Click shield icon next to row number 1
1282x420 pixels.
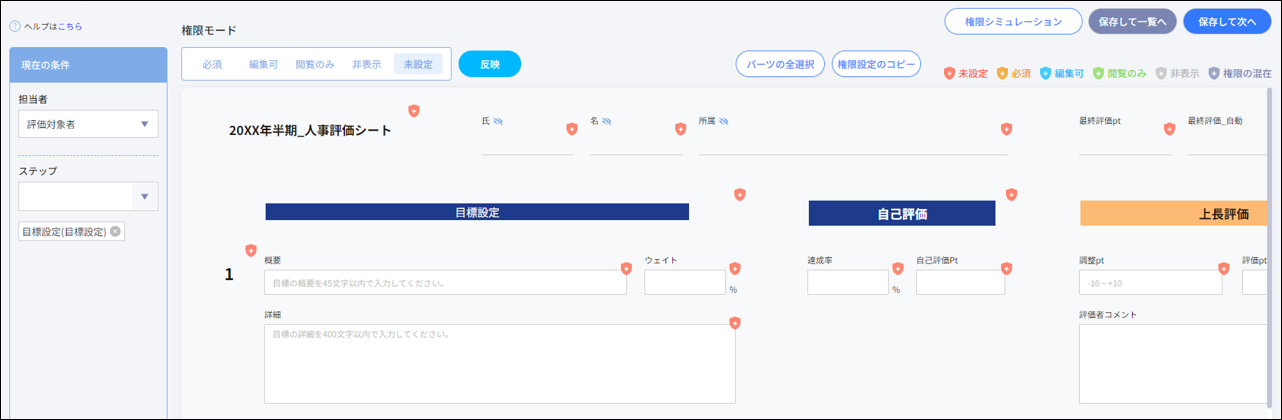[251, 251]
